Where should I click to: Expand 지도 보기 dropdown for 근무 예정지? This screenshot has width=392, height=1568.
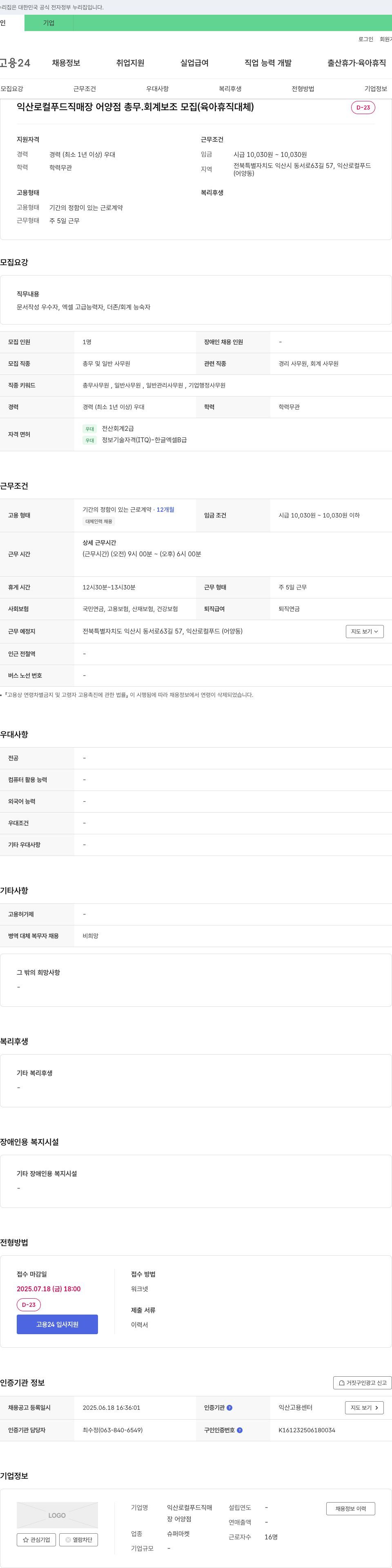365,631
